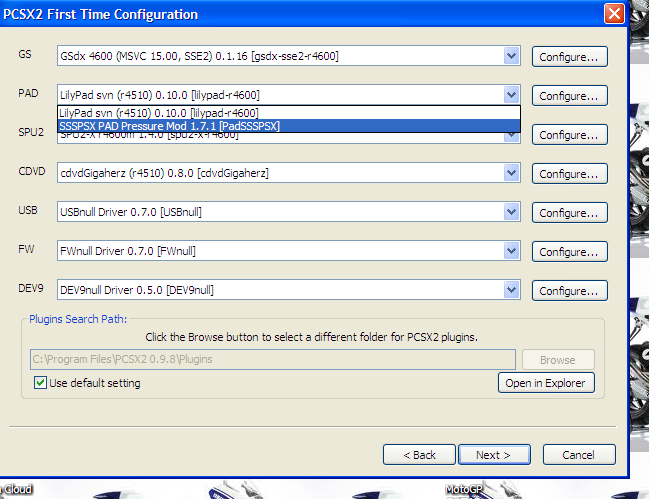
Task: Open the USB plugin dropdown arrow
Action: pyautogui.click(x=512, y=212)
